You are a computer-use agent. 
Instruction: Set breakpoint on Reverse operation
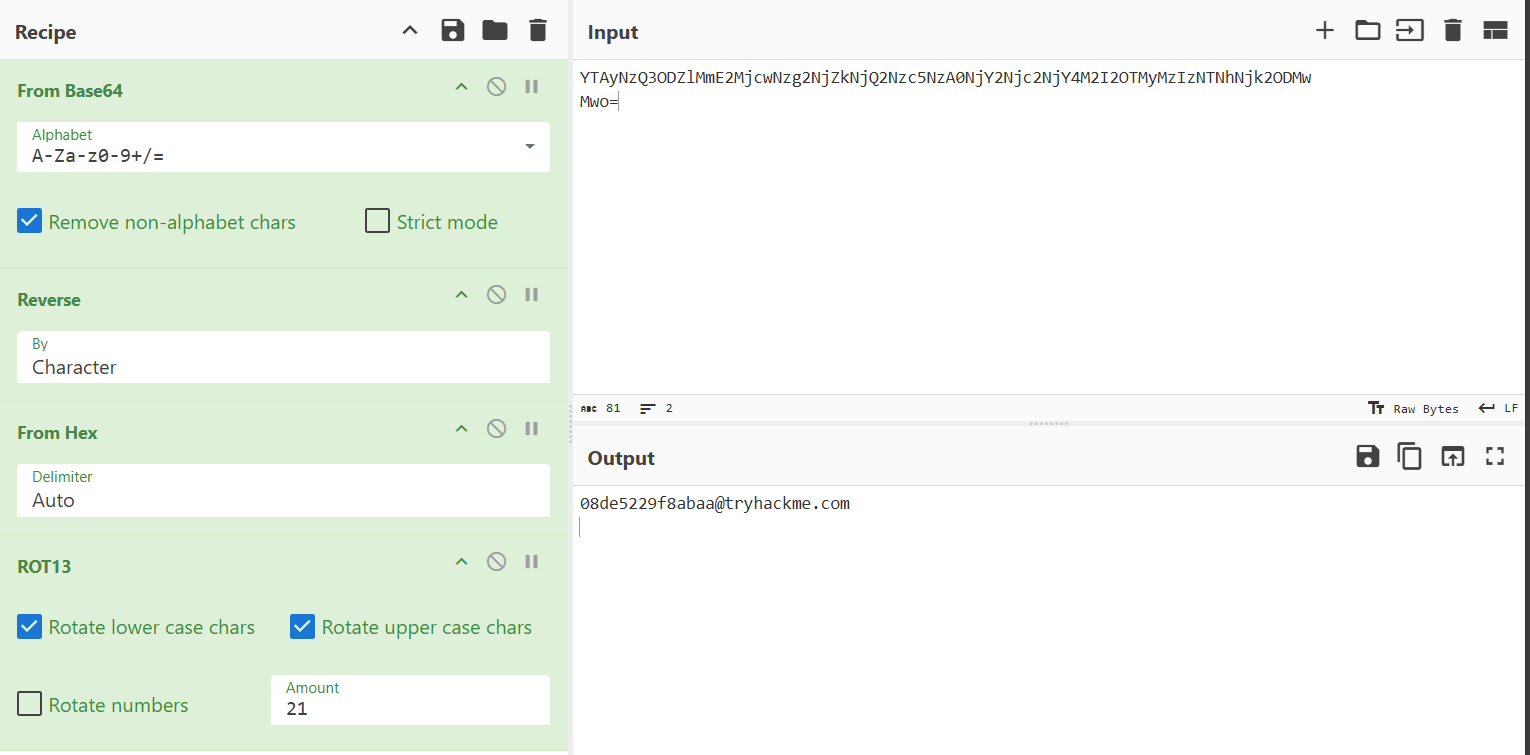coord(532,295)
